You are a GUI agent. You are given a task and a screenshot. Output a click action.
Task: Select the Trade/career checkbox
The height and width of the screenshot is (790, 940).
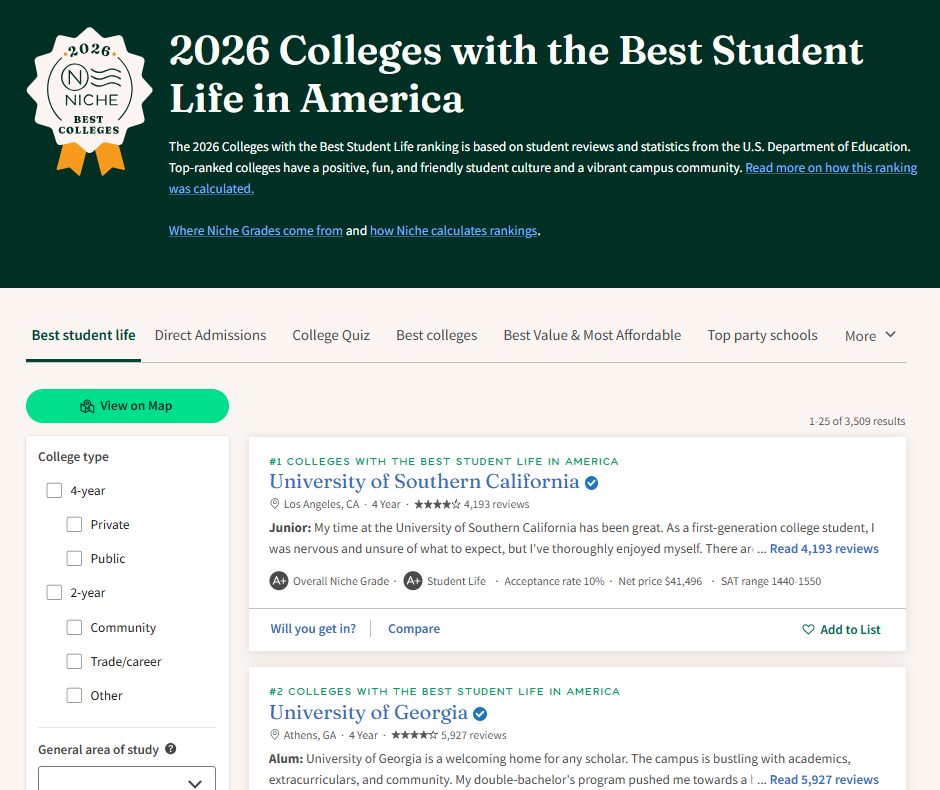pos(75,662)
